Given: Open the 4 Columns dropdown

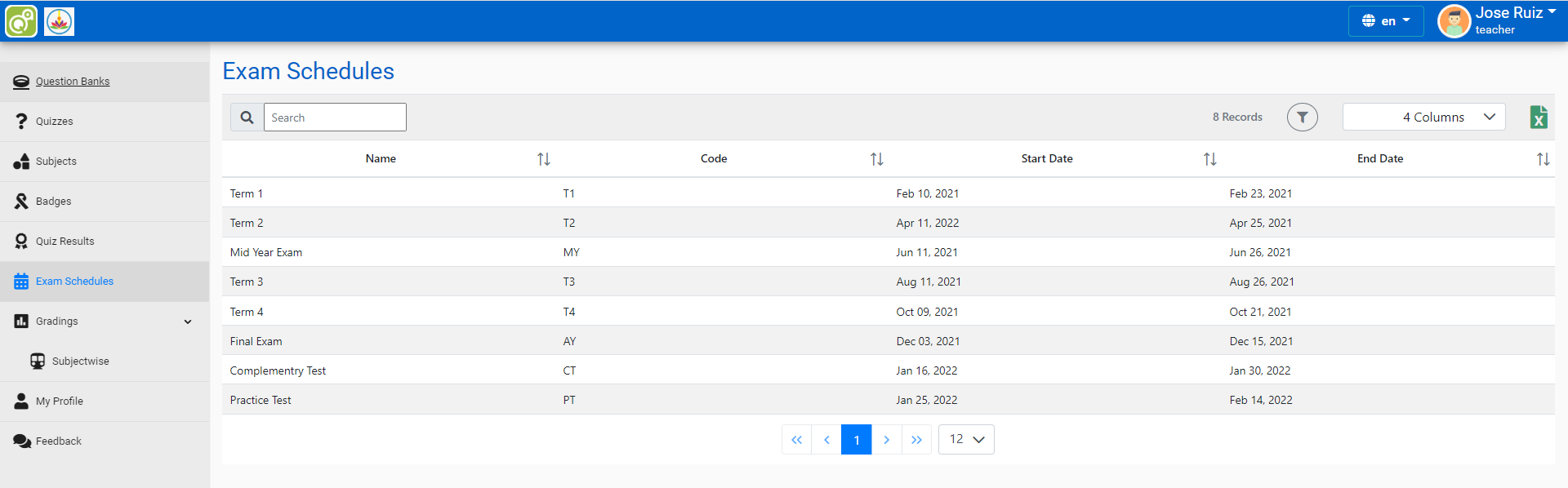Looking at the screenshot, I should pyautogui.click(x=1423, y=118).
